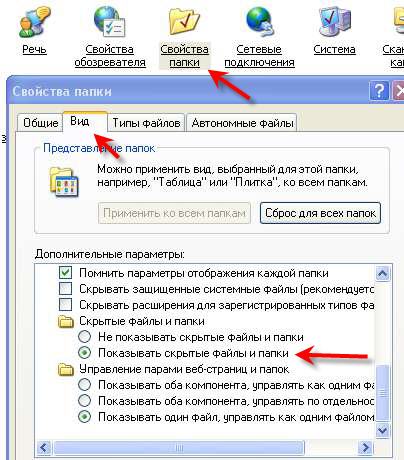Click Сброс для всех папок button
The image size is (404, 460).
click(320, 213)
